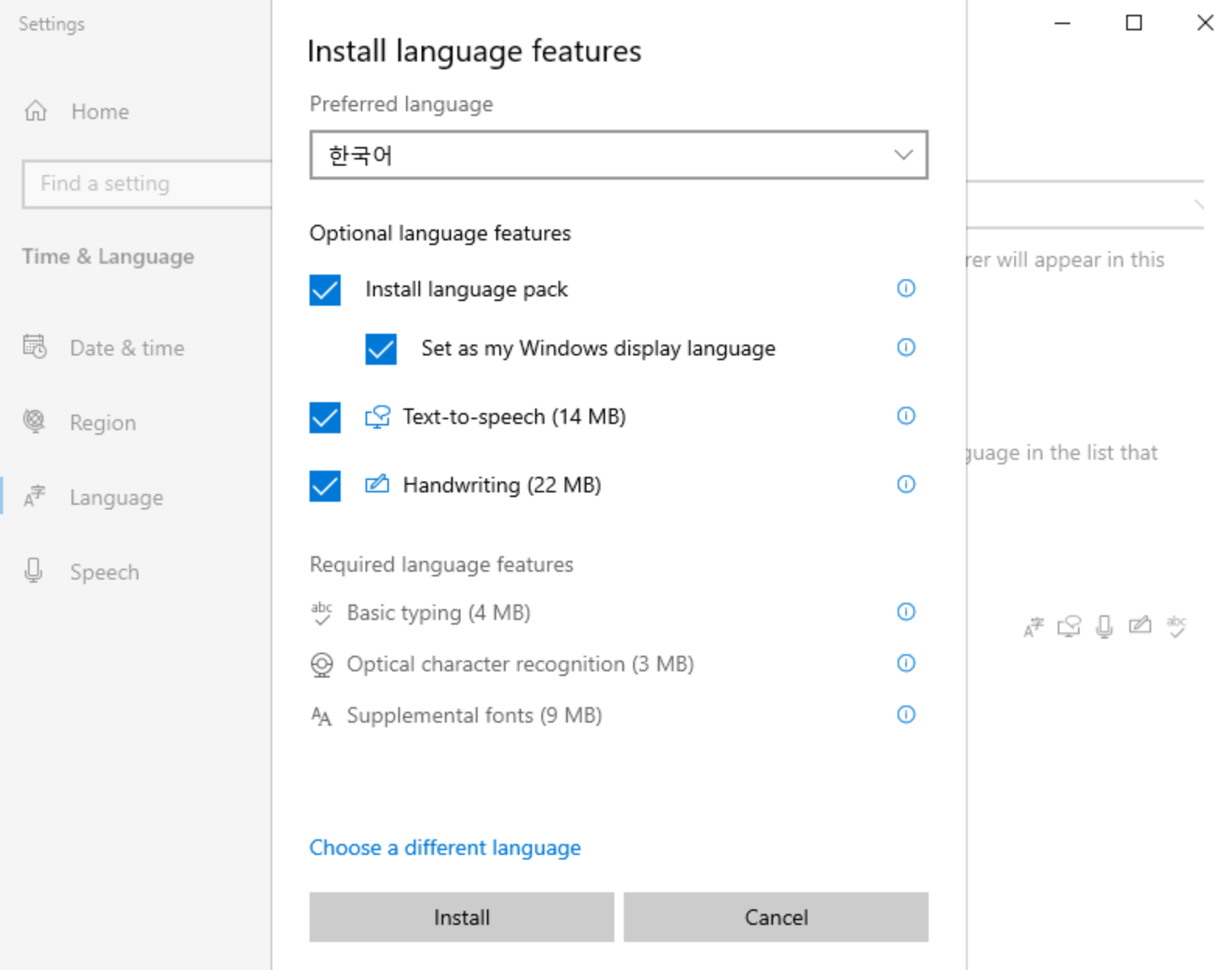This screenshot has width=1232, height=970.
Task: Uncheck Text-to-speech (14 MB)
Action: coord(325,418)
